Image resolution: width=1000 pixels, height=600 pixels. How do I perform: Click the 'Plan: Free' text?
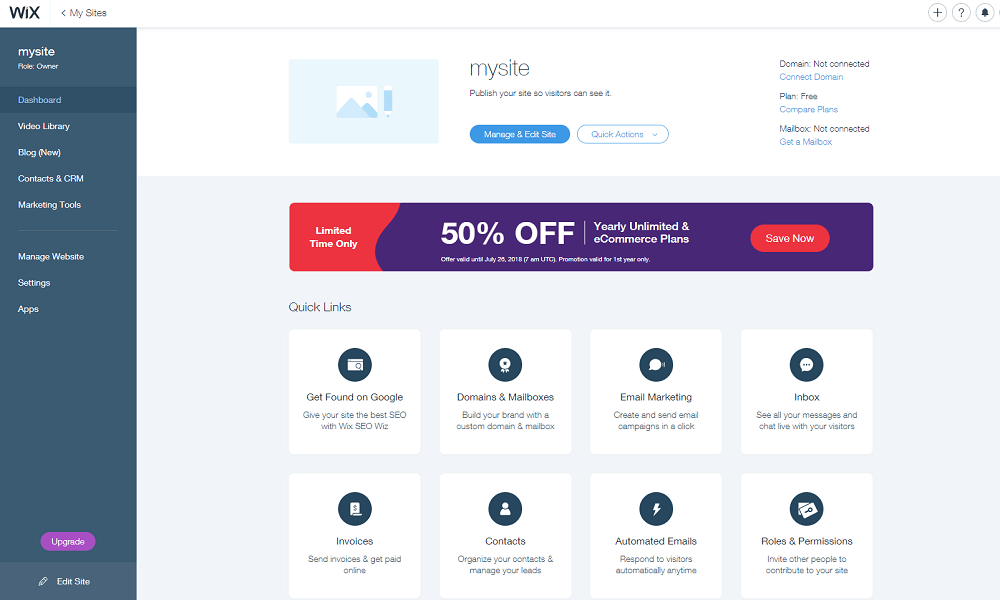798,96
